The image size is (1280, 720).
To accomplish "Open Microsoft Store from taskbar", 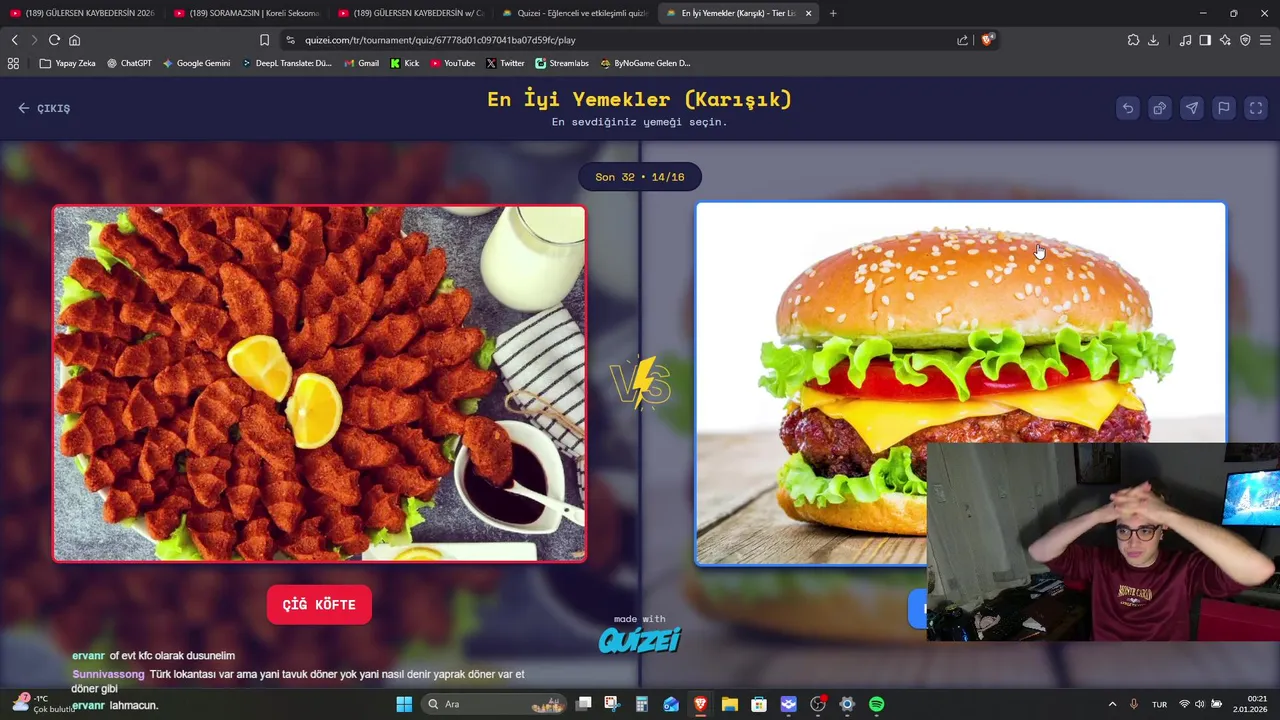I will tap(759, 704).
